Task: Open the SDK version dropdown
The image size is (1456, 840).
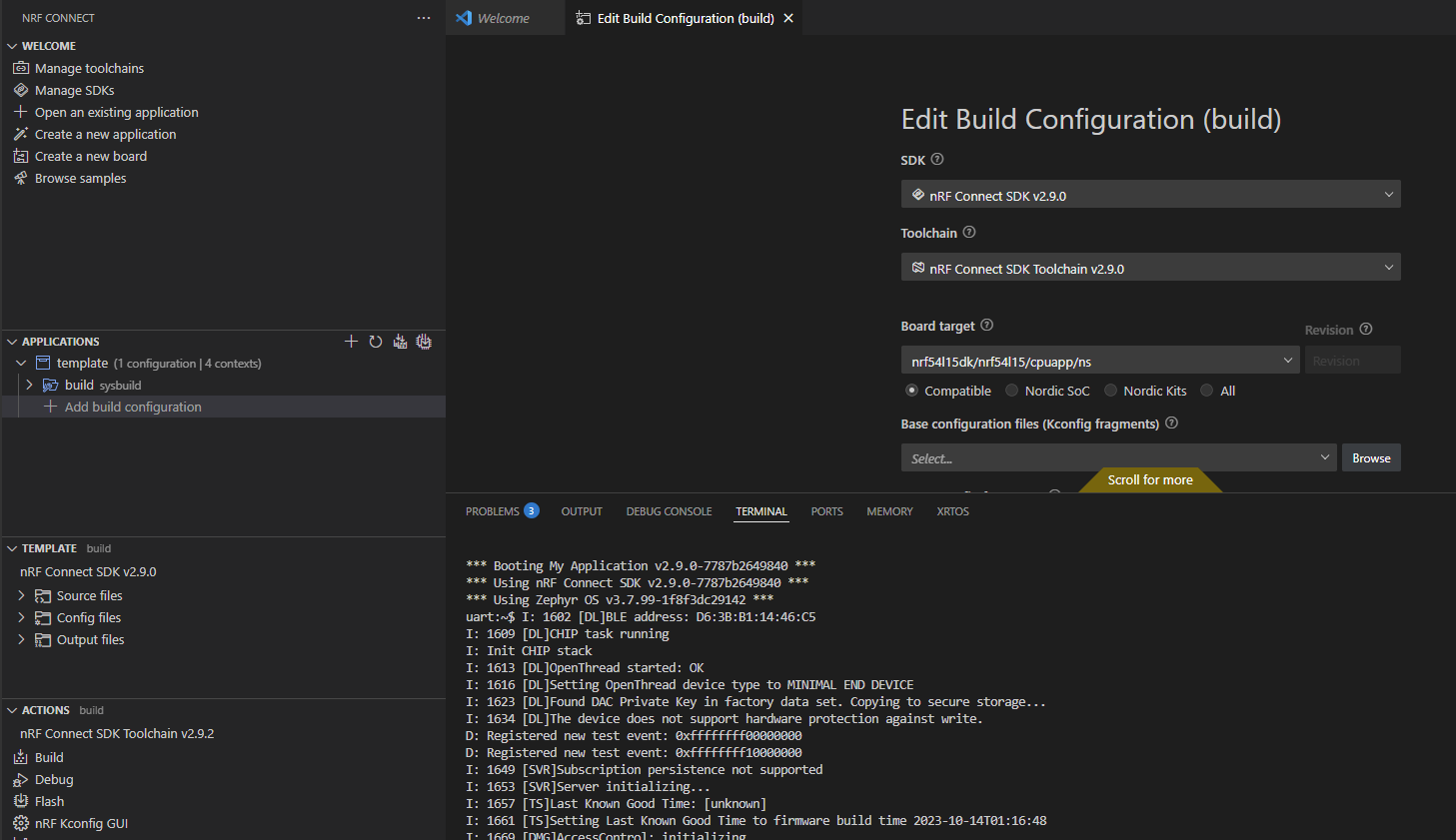Action: (1150, 195)
